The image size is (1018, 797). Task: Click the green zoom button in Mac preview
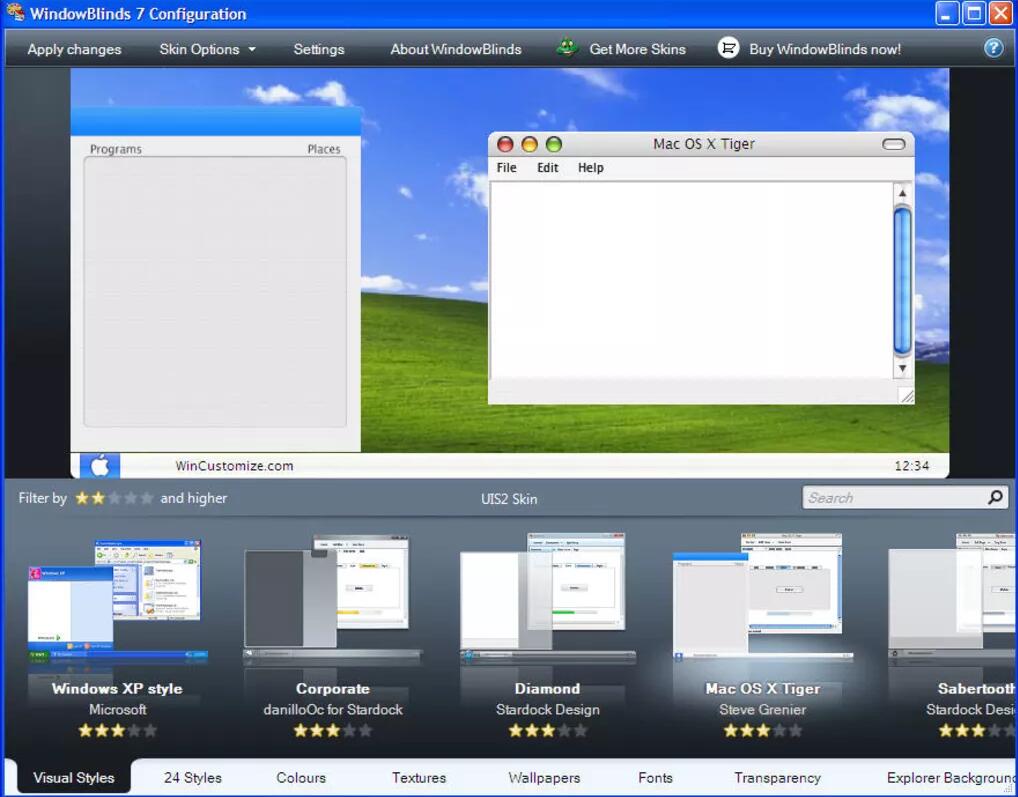click(553, 144)
